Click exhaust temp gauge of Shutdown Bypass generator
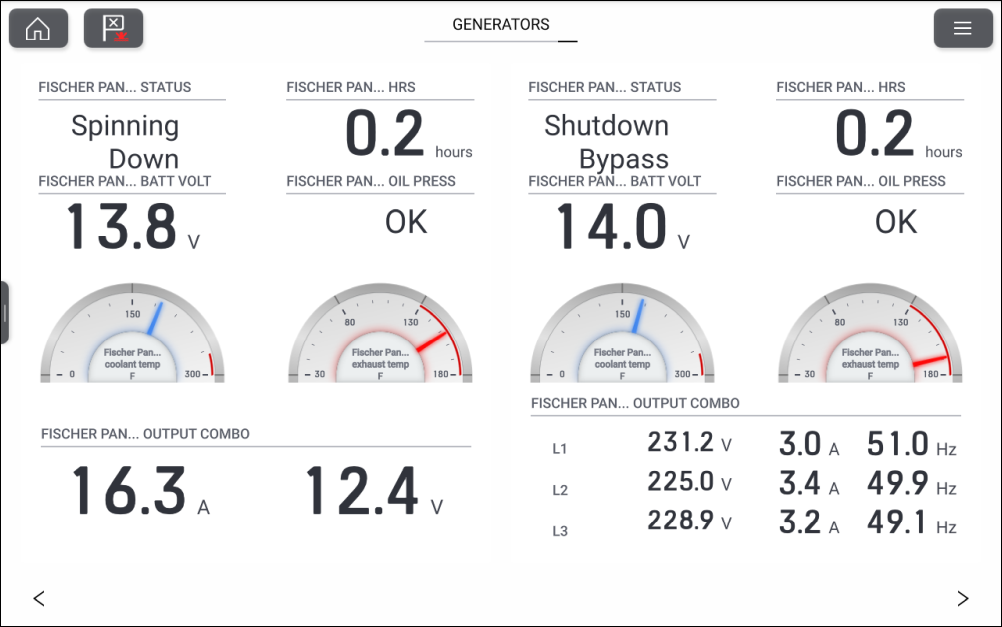 coord(870,335)
